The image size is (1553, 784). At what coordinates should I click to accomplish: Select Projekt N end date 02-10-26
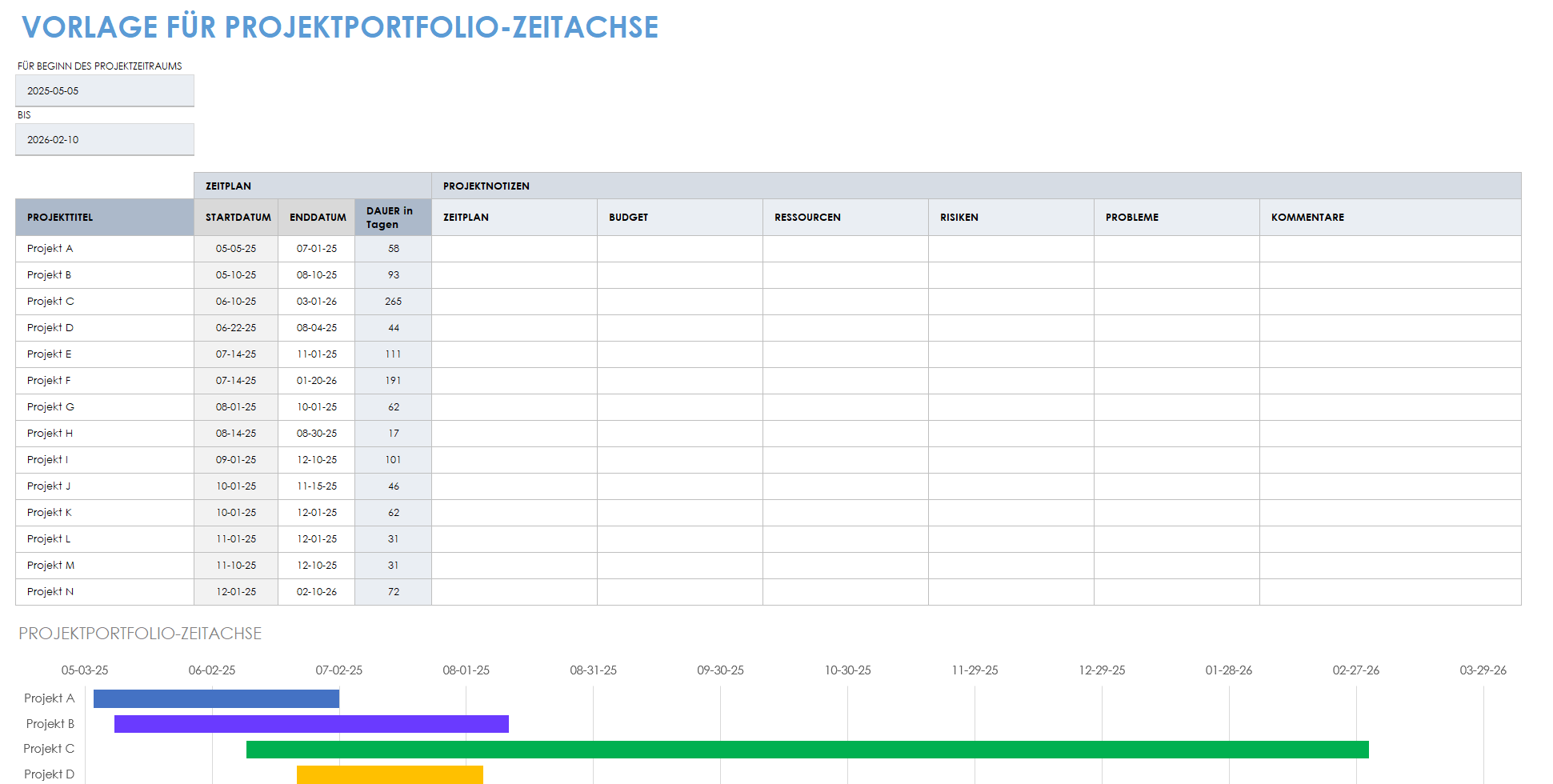coord(317,592)
